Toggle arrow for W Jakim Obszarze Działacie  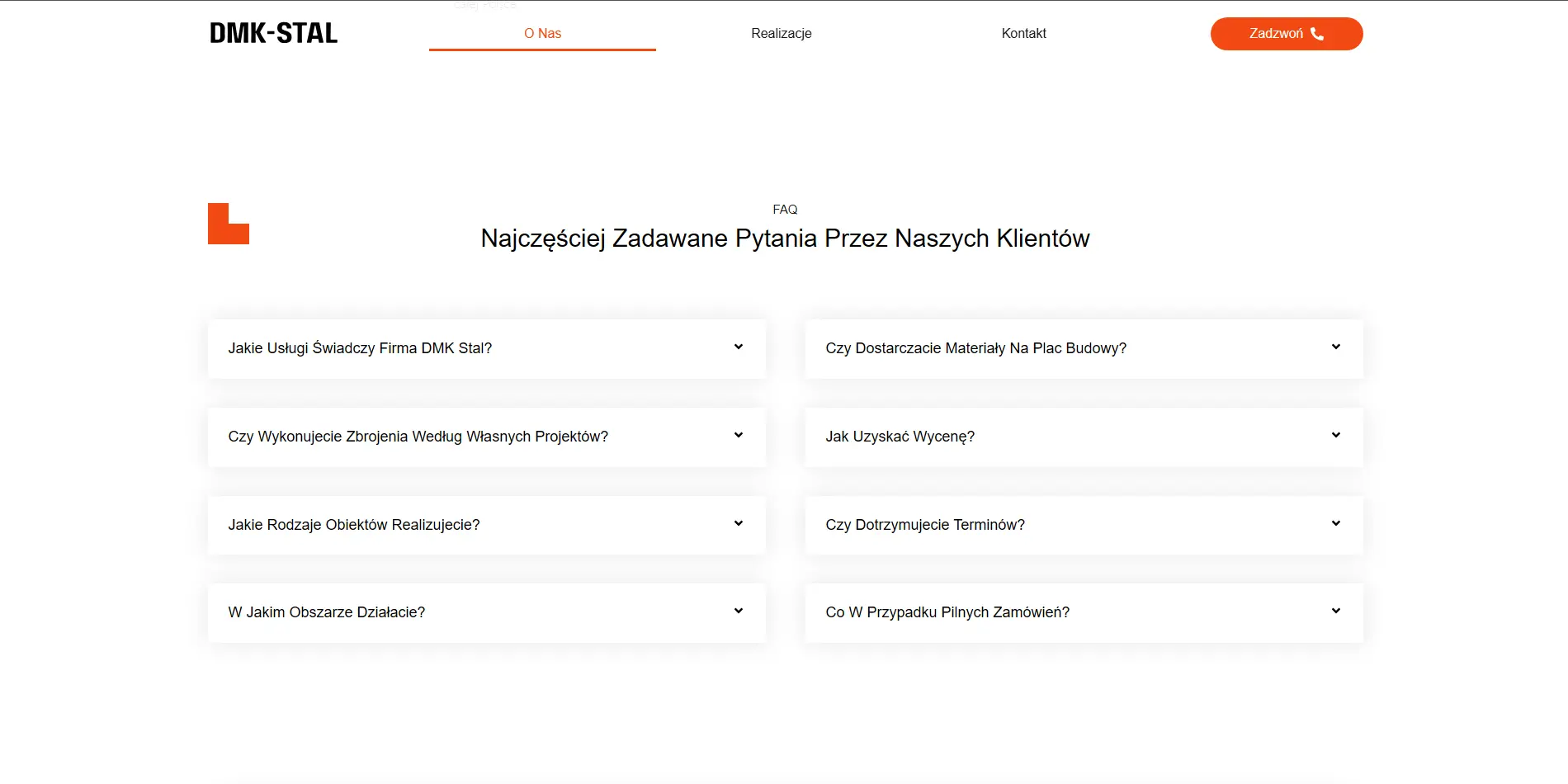click(739, 611)
